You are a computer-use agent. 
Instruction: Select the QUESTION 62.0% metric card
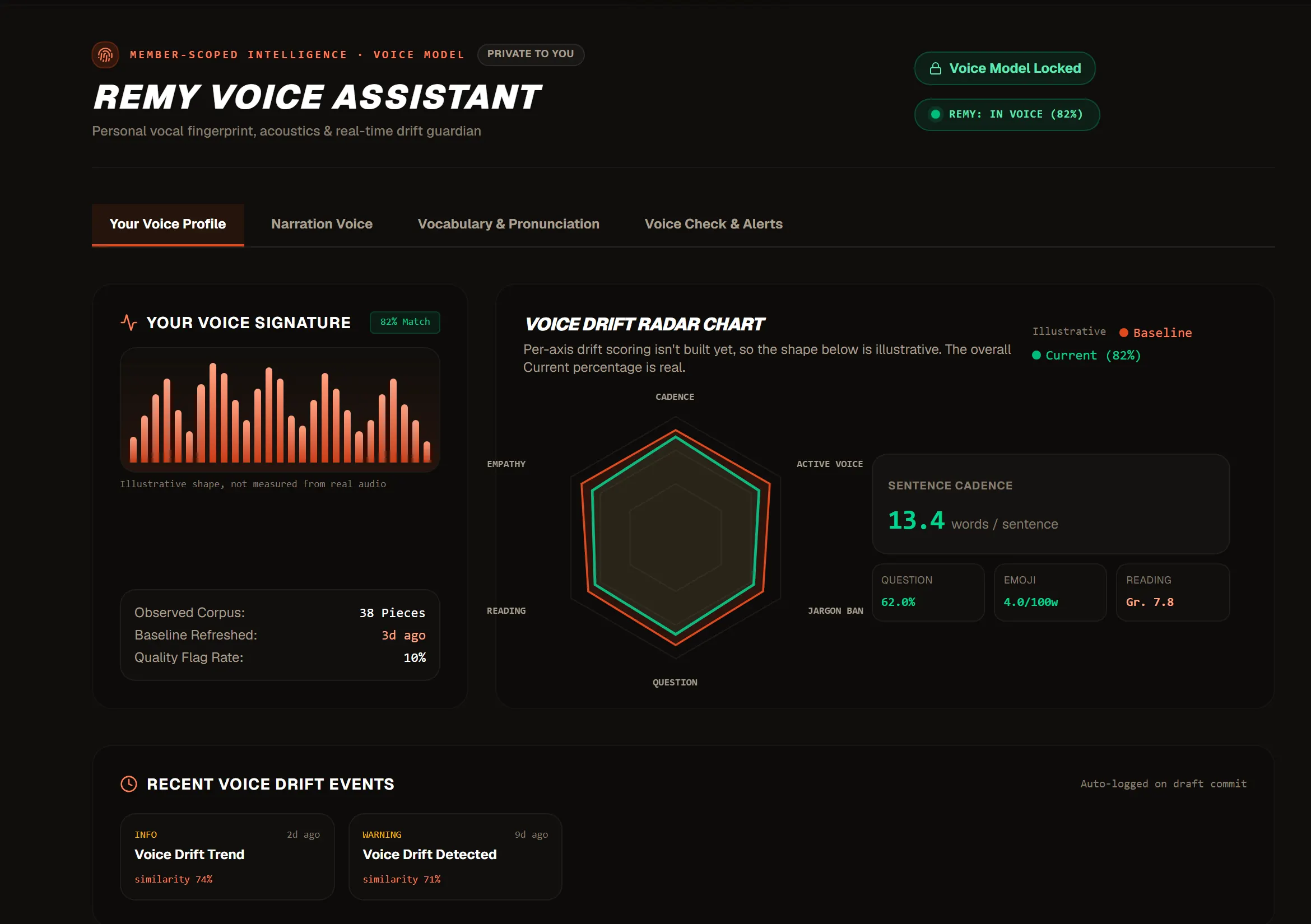pyautogui.click(x=928, y=592)
